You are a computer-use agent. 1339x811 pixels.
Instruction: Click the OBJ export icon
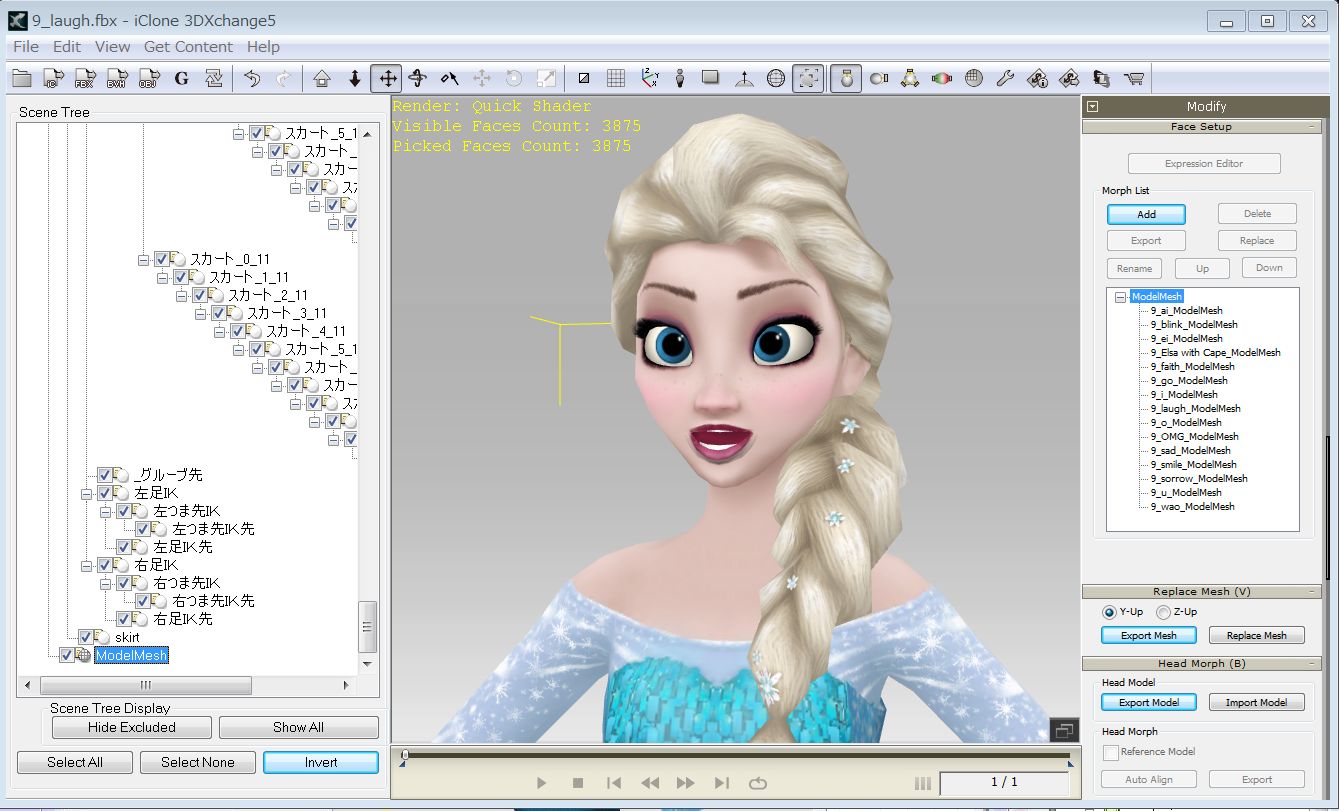click(149, 78)
